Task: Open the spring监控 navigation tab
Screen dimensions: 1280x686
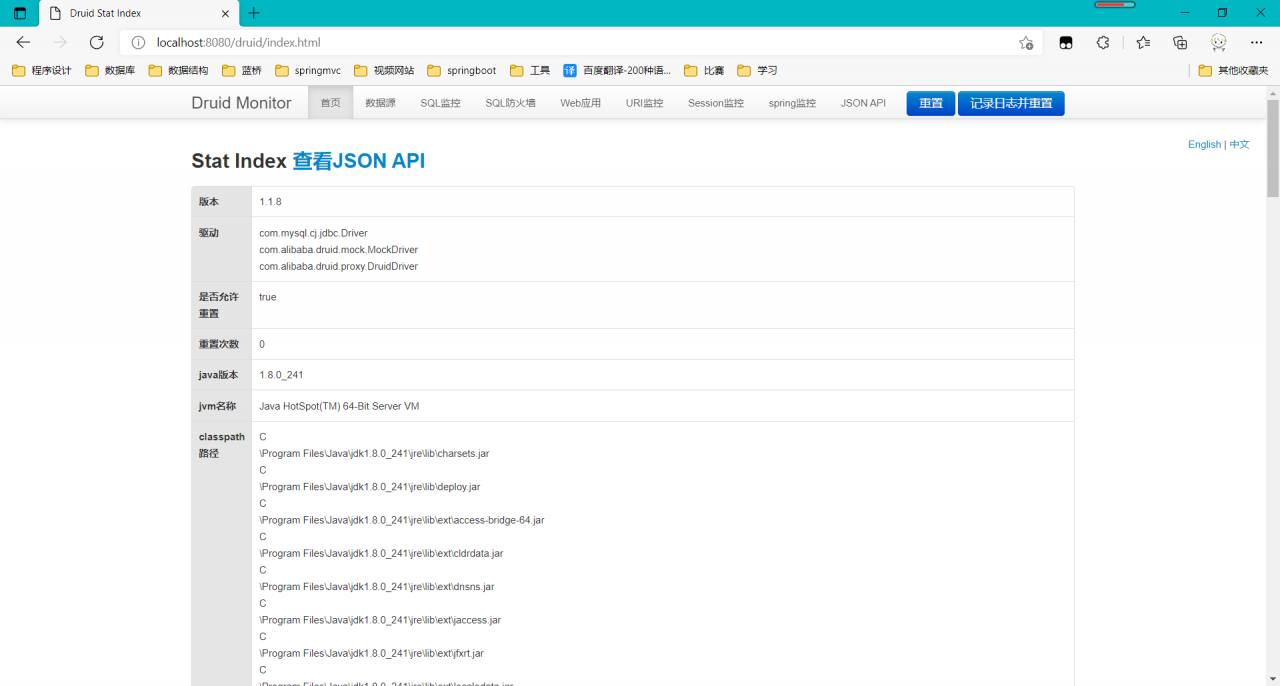Action: click(x=792, y=103)
